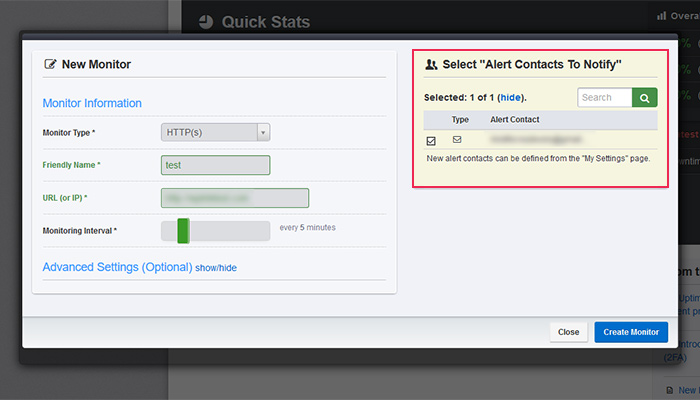Click the document icon beside New
The image size is (700, 400).
670,390
